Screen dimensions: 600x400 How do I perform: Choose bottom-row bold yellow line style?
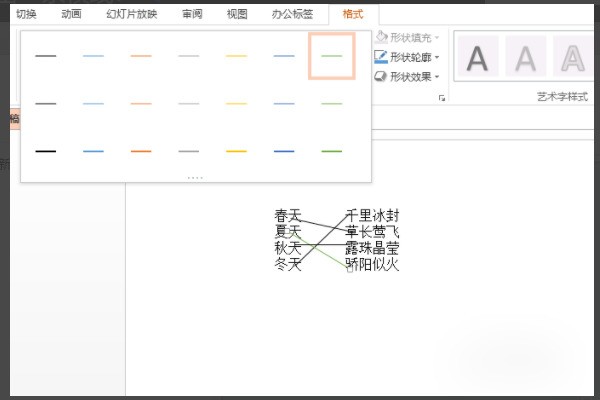point(236,151)
